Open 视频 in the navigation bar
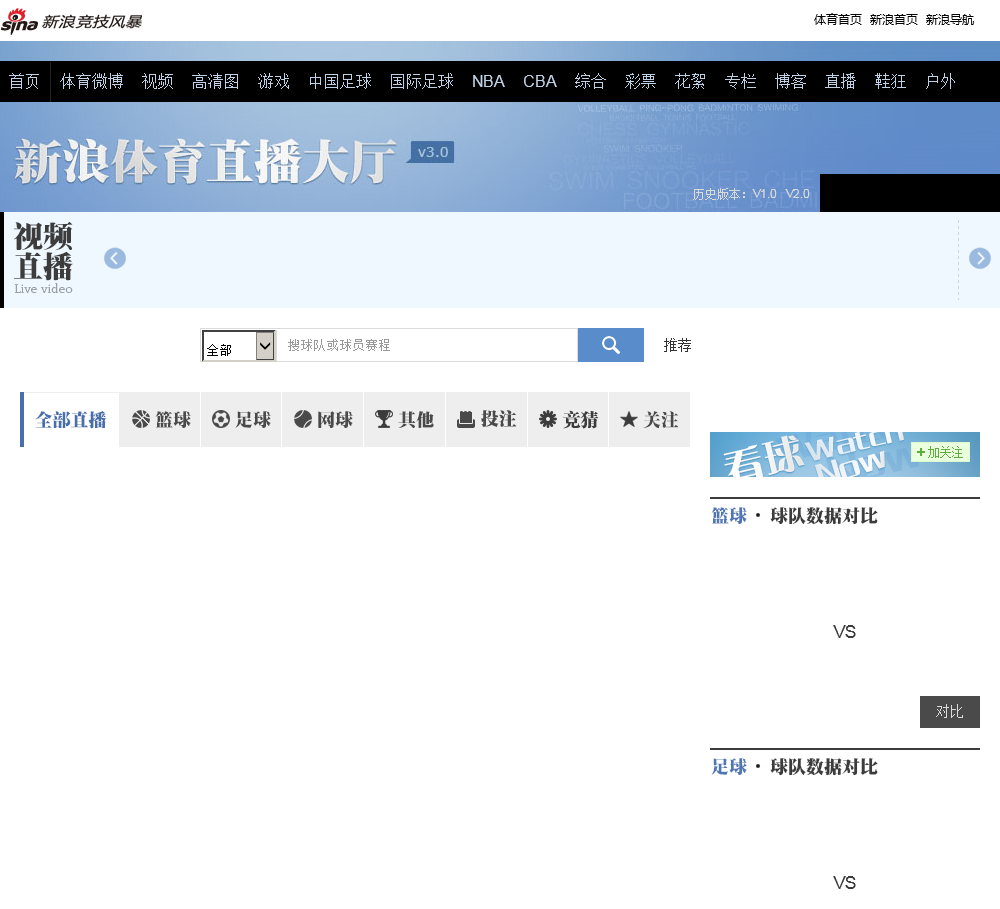 tap(158, 82)
